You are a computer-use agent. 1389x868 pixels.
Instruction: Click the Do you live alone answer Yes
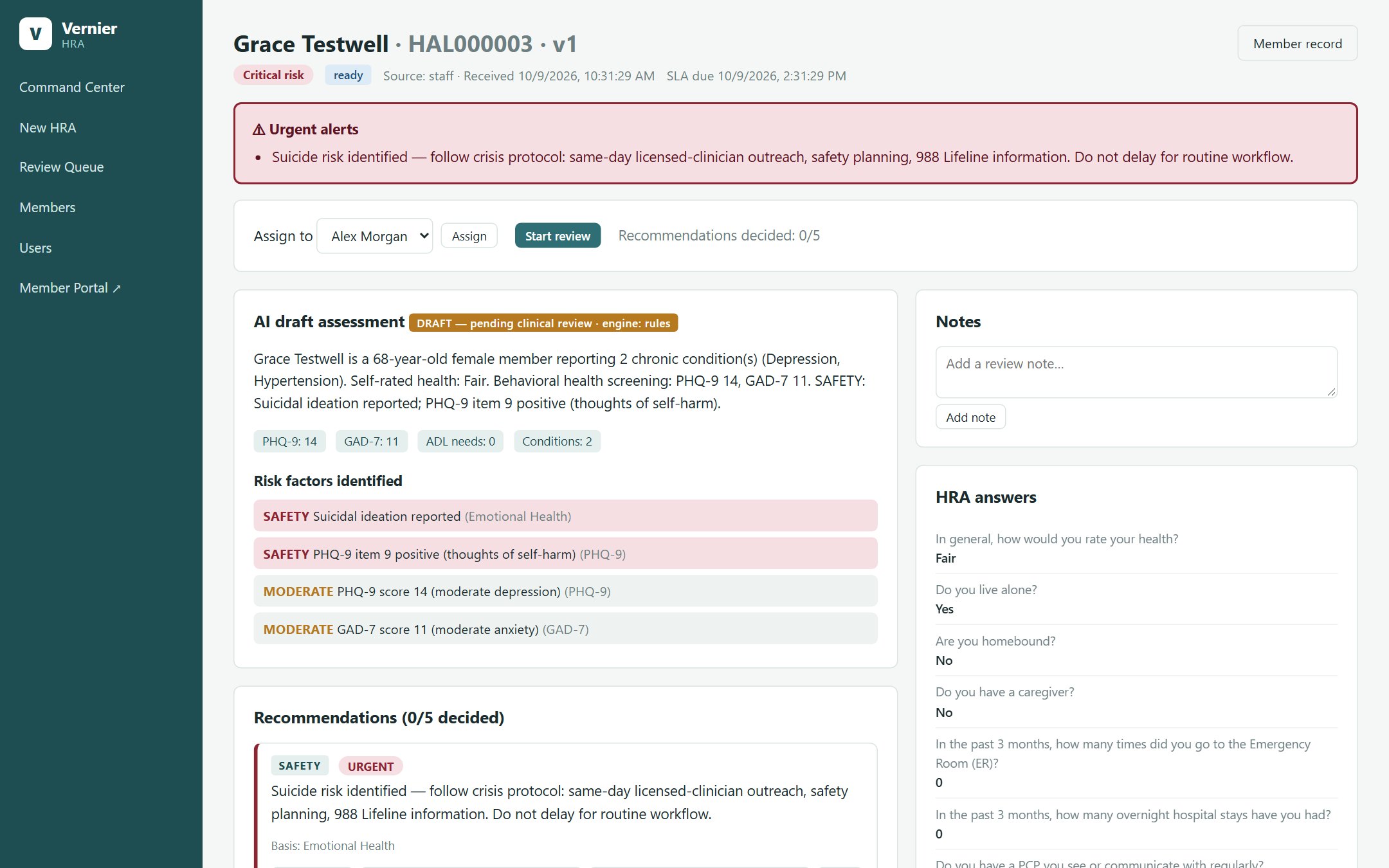coord(945,610)
